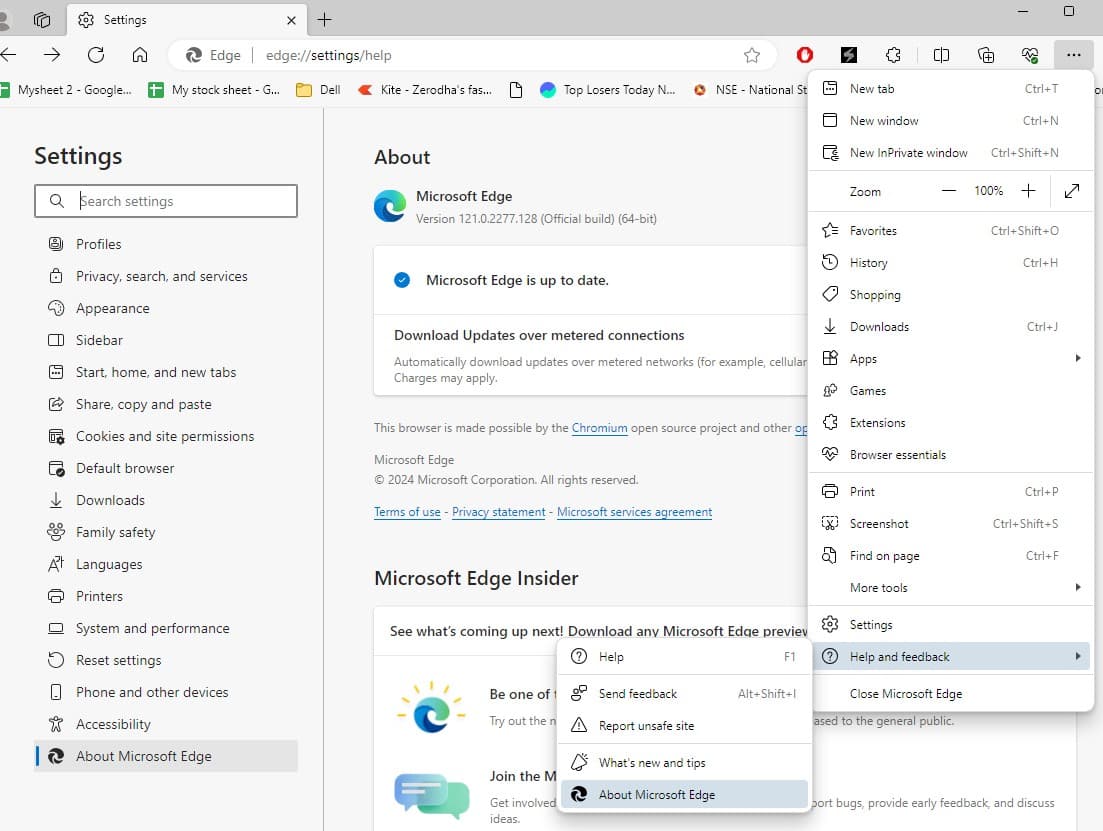
Task: Choose Screenshot from the menu
Action: pyautogui.click(x=950, y=524)
